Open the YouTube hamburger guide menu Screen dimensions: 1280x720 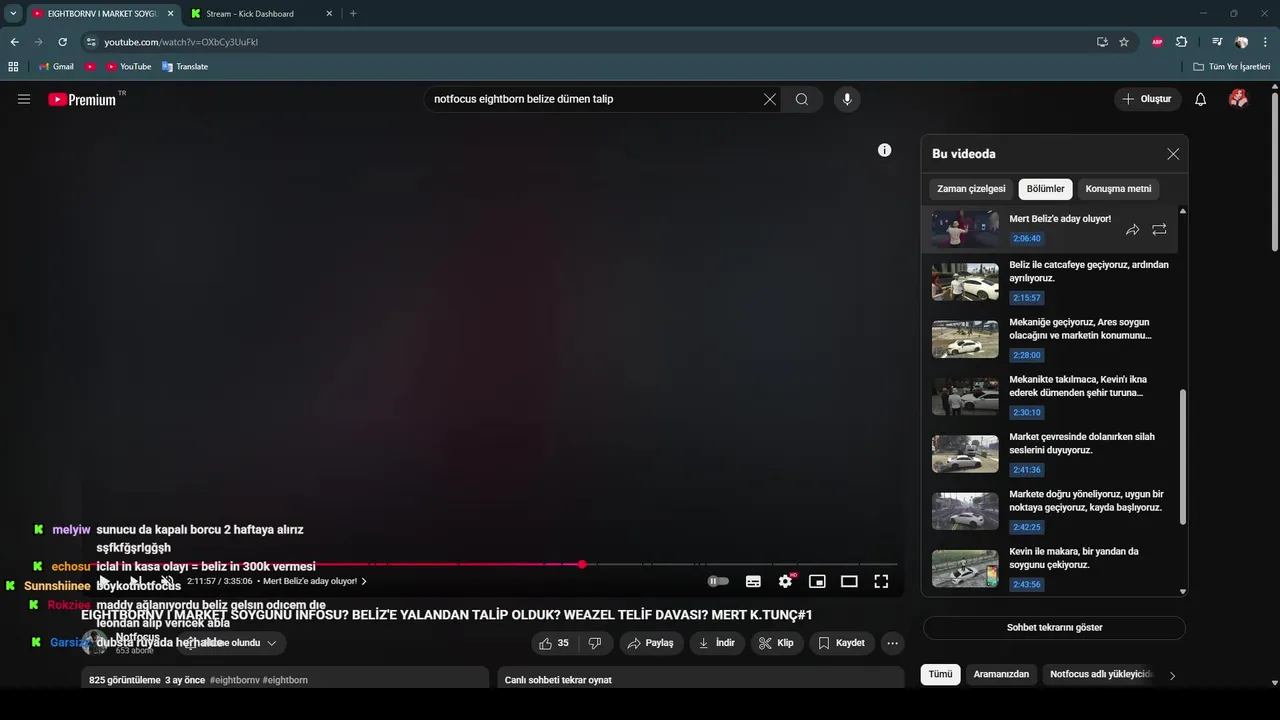(24, 99)
